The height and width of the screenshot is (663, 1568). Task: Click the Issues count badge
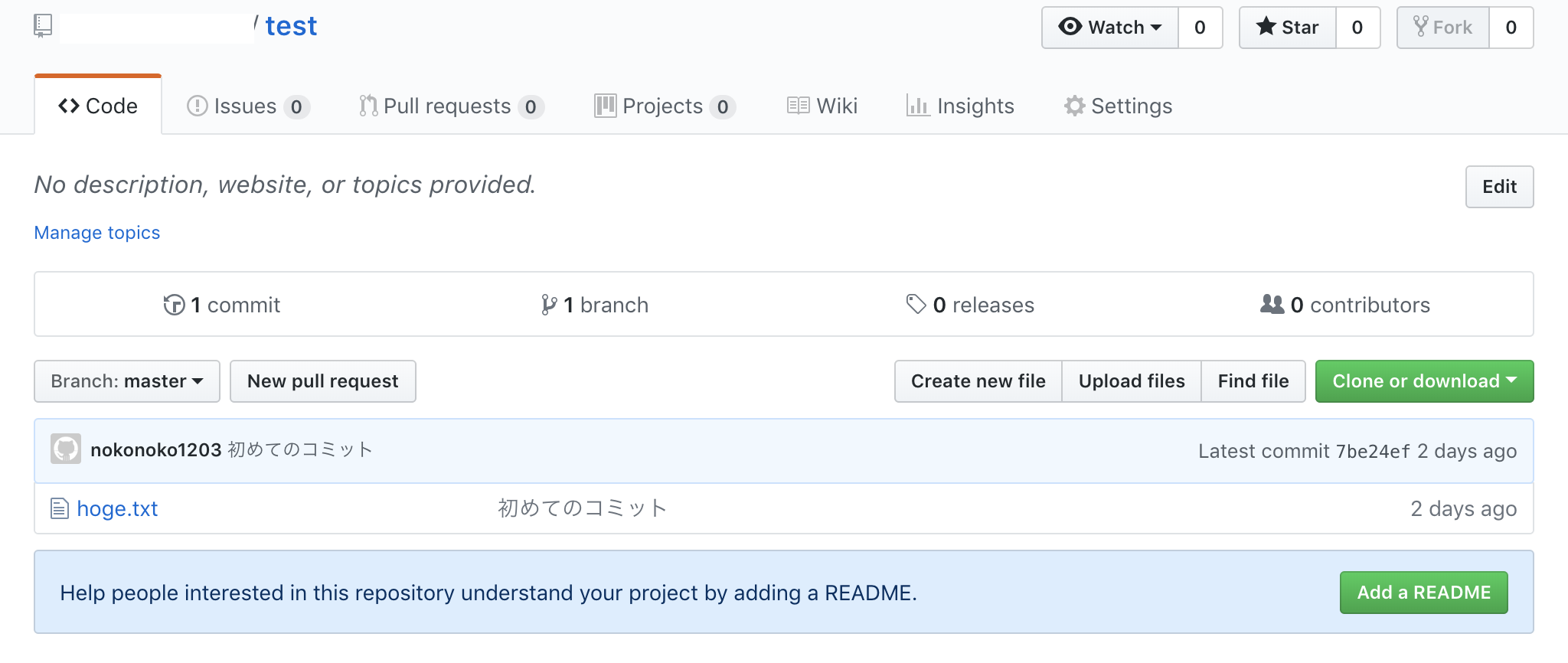tap(296, 106)
